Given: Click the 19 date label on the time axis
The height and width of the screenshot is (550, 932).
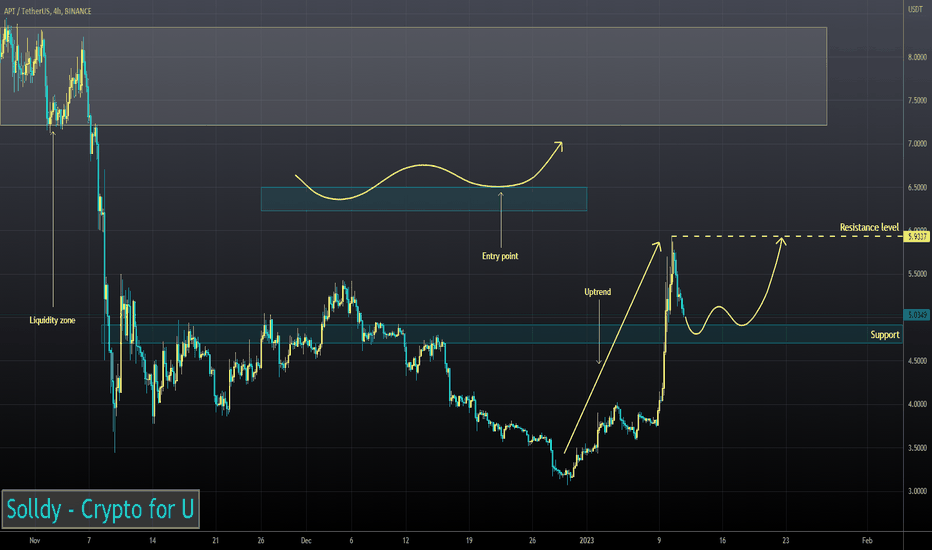Looking at the screenshot, I should pos(469,540).
